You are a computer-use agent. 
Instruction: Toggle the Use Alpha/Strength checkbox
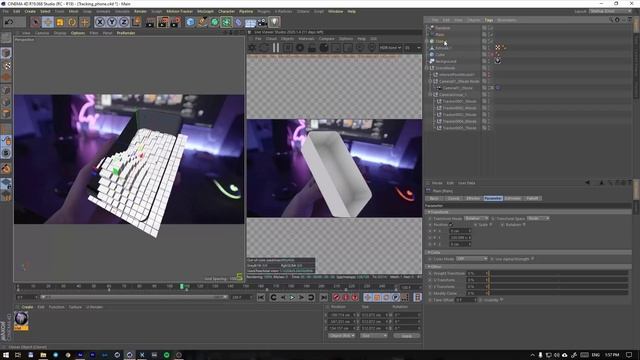tap(533, 259)
